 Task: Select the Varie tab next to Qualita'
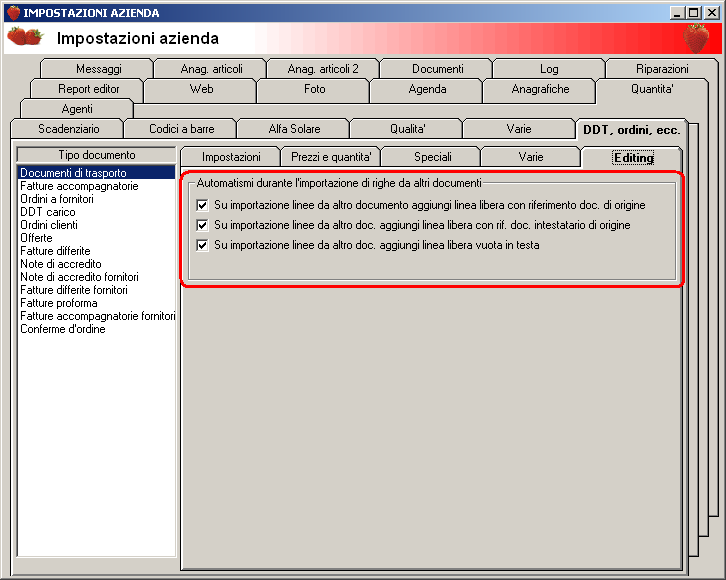(519, 129)
